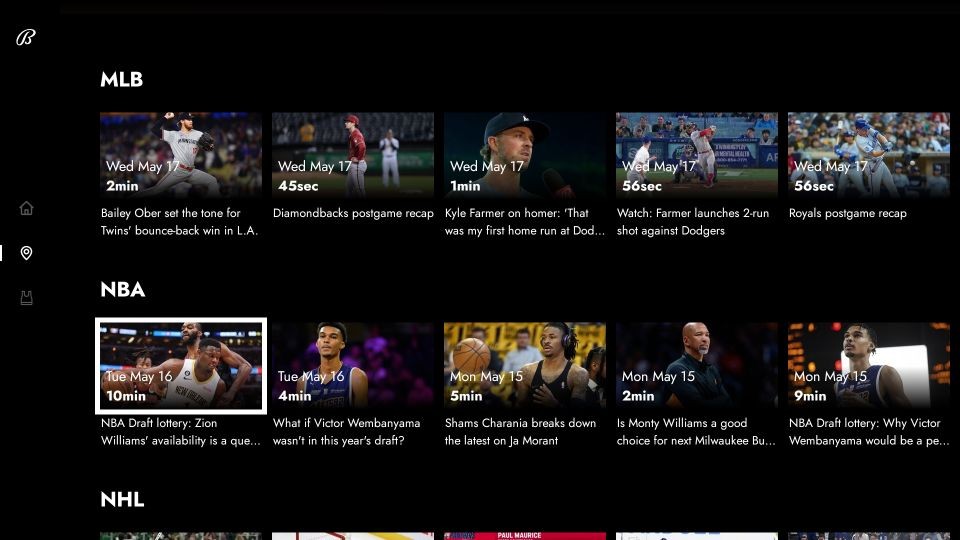Click 'Diamondbacks postgame recap' title text

tap(353, 213)
